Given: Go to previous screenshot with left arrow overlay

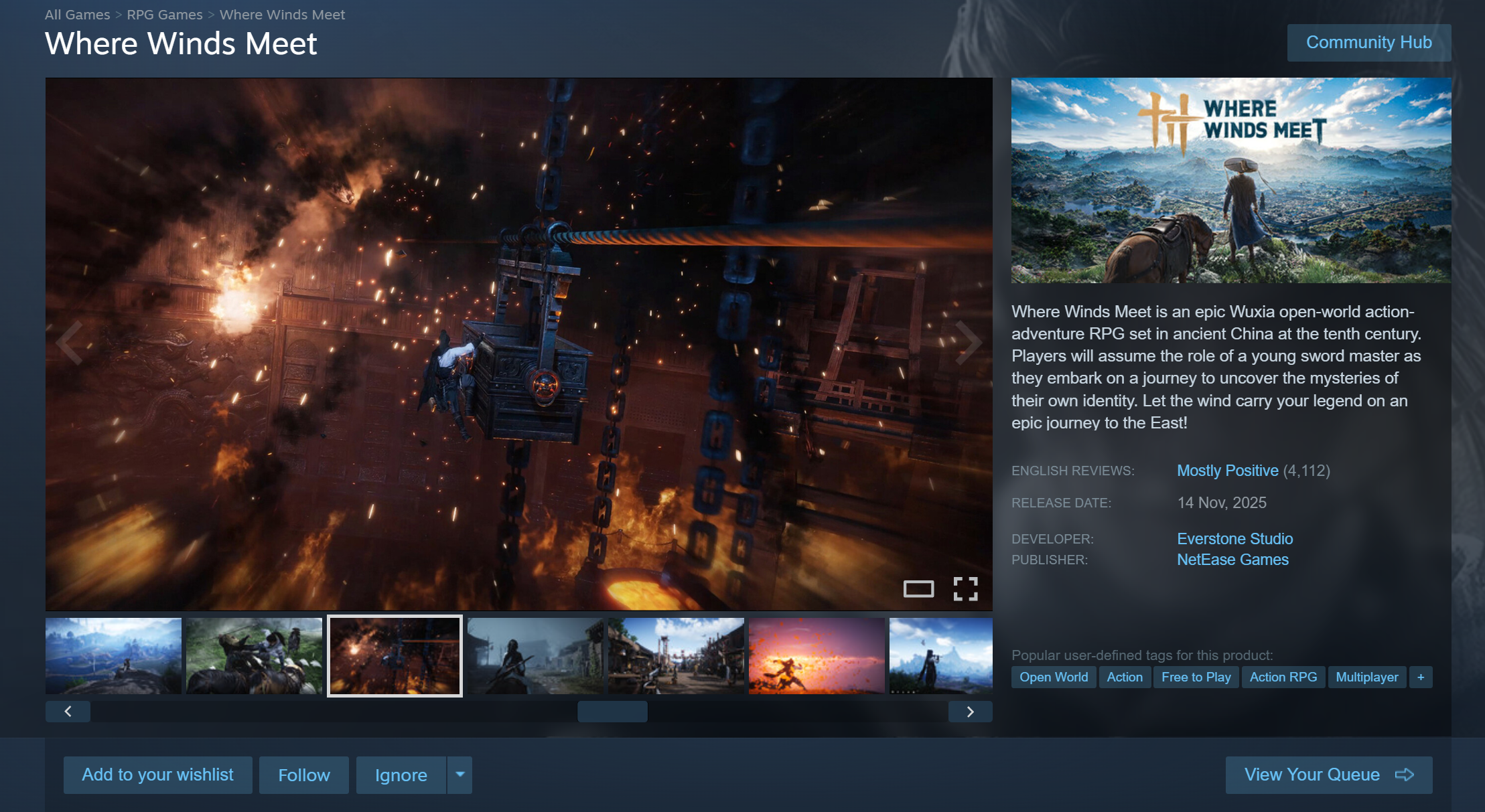Looking at the screenshot, I should point(70,342).
